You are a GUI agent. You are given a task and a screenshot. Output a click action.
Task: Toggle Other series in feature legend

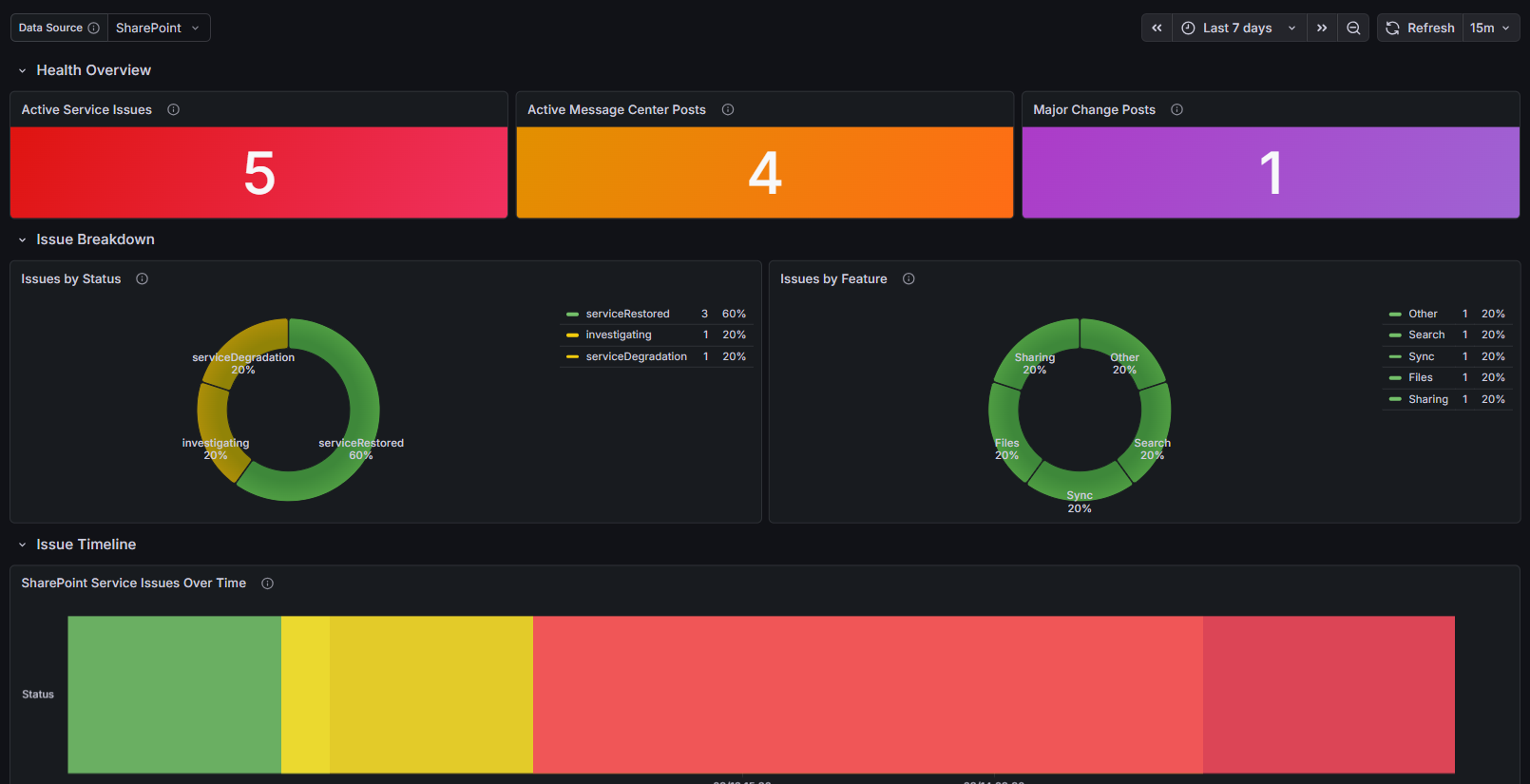(x=1423, y=314)
